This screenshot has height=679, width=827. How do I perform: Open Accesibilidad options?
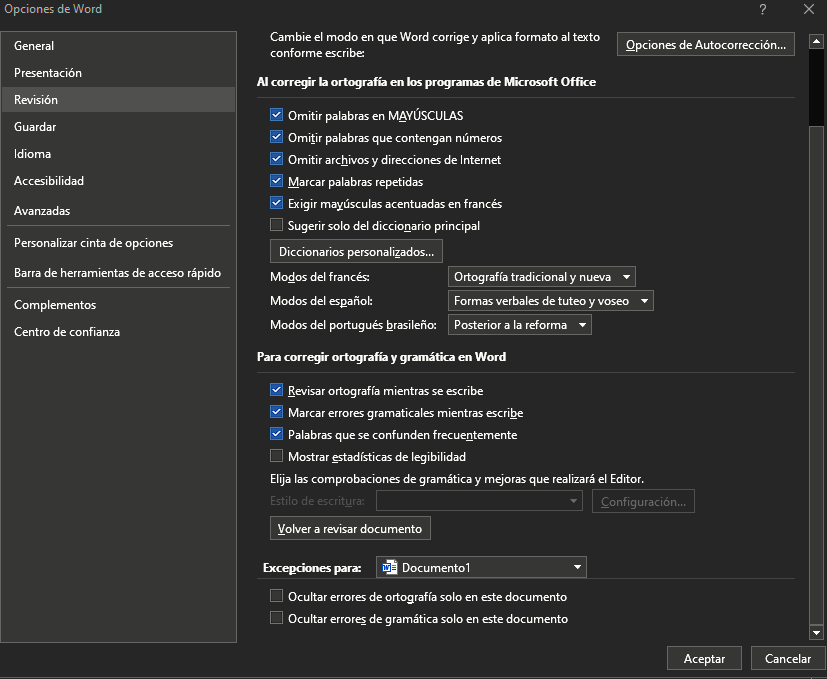(x=119, y=181)
